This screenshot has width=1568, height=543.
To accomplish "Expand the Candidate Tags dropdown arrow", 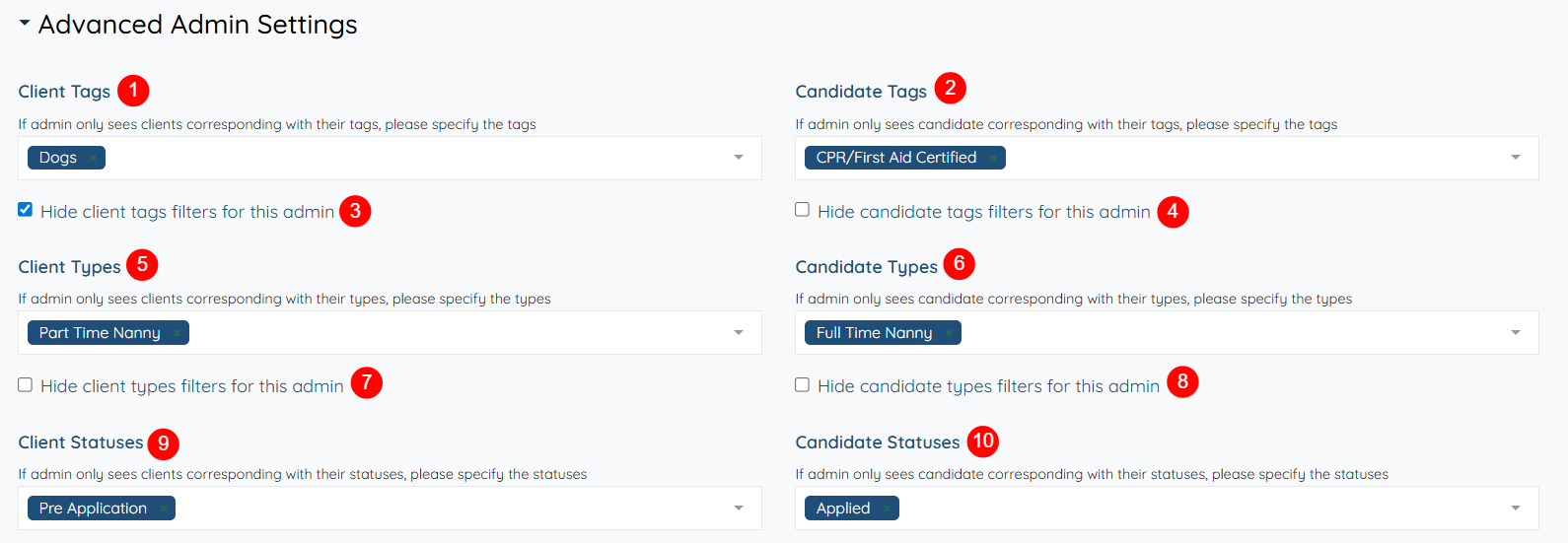I will (1516, 158).
